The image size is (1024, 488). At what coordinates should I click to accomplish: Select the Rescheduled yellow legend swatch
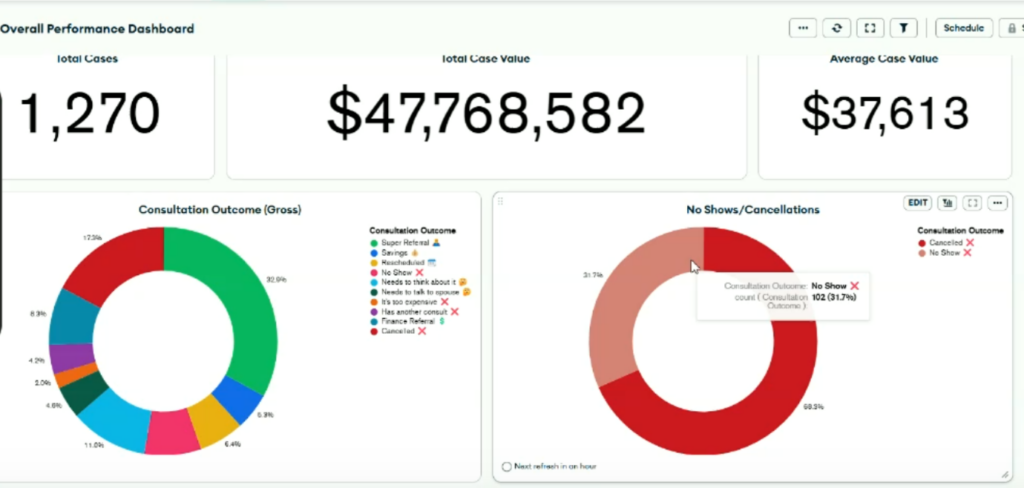click(374, 262)
